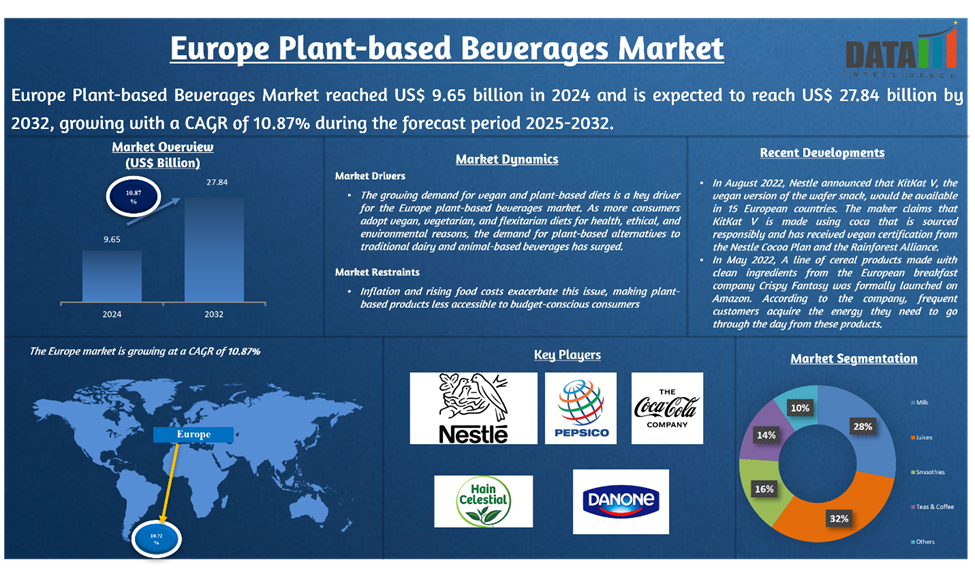Open the Coca-Cola Company logo

[x=667, y=408]
